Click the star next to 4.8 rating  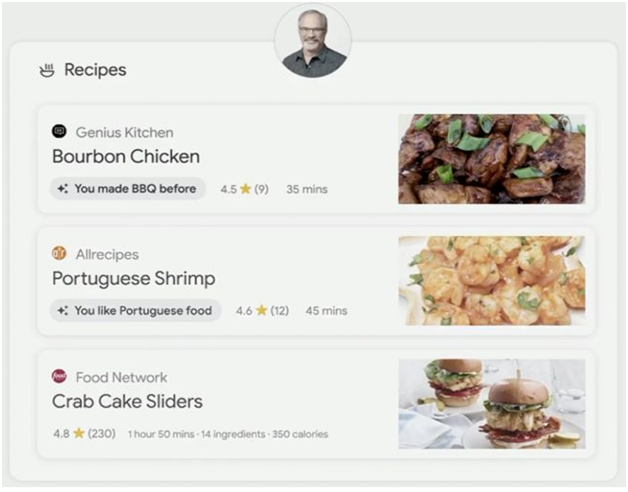point(79,433)
